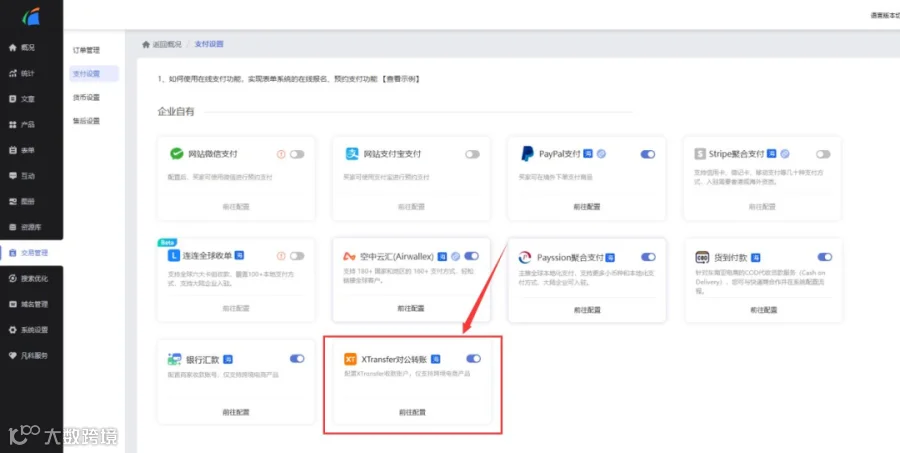The height and width of the screenshot is (453, 900).
Task: Enable the 网站微信支付 switch
Action: pyautogui.click(x=297, y=154)
